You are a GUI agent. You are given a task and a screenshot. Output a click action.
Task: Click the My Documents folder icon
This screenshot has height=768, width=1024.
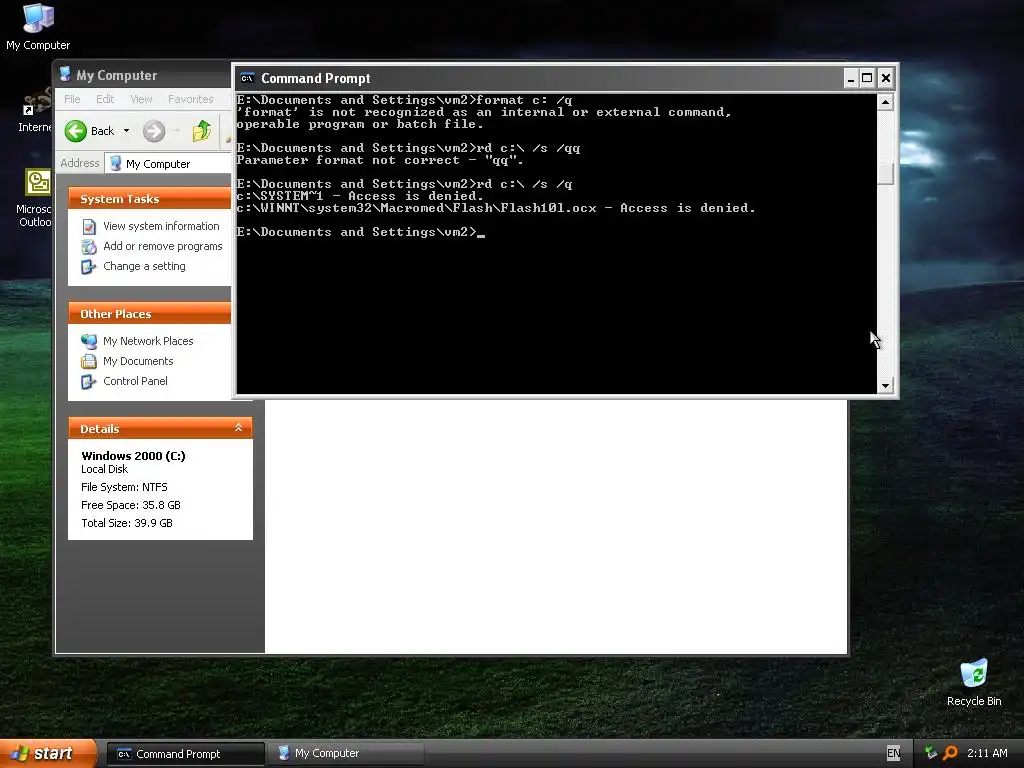click(89, 362)
